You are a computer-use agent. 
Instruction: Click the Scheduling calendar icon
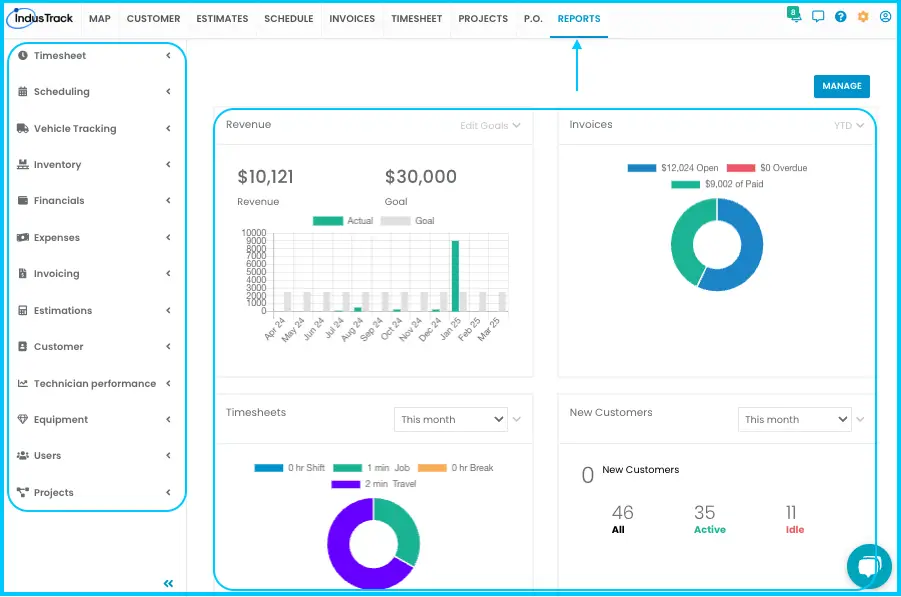point(22,91)
